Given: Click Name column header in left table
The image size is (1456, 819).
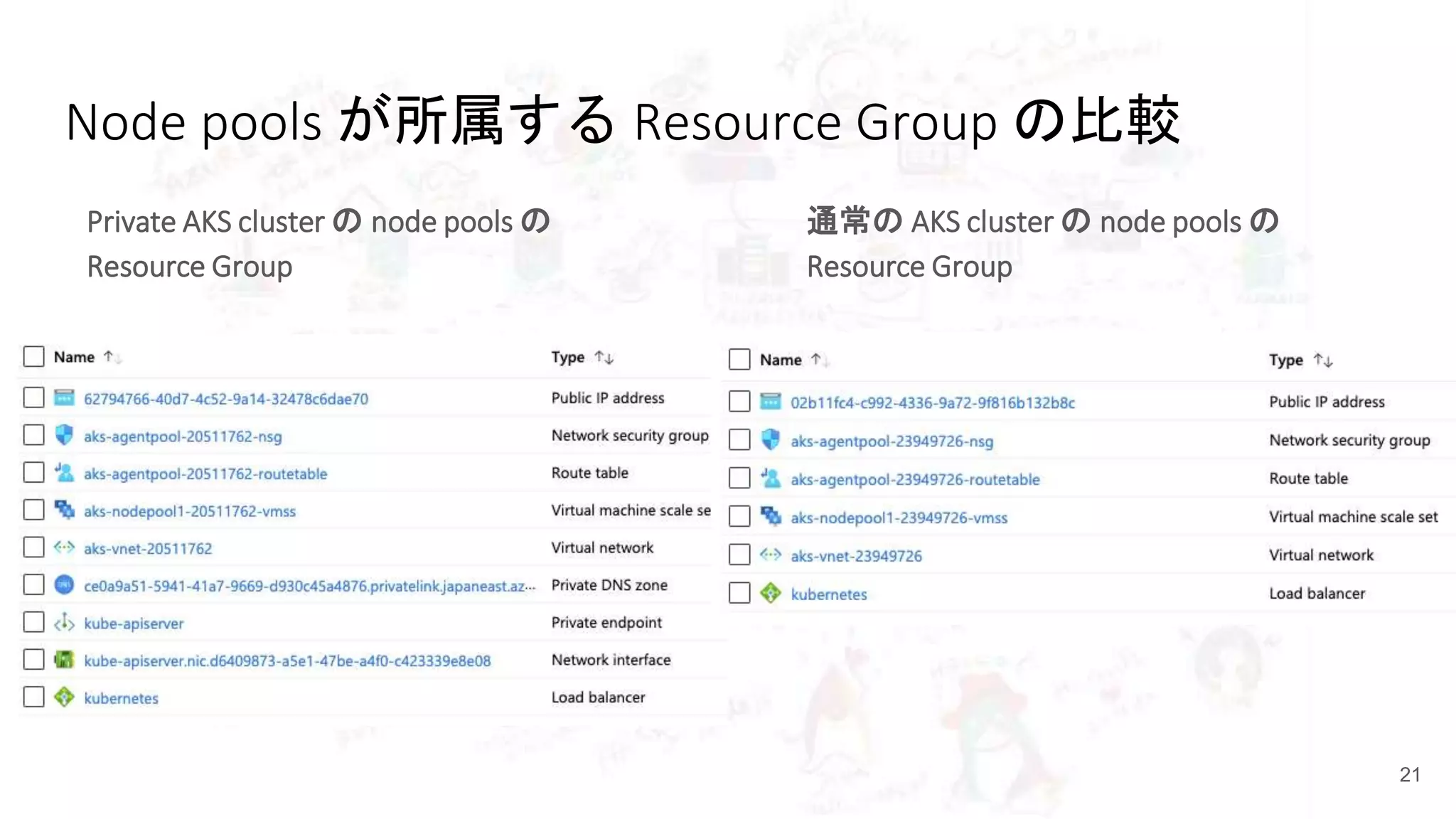Looking at the screenshot, I should coord(74,357).
